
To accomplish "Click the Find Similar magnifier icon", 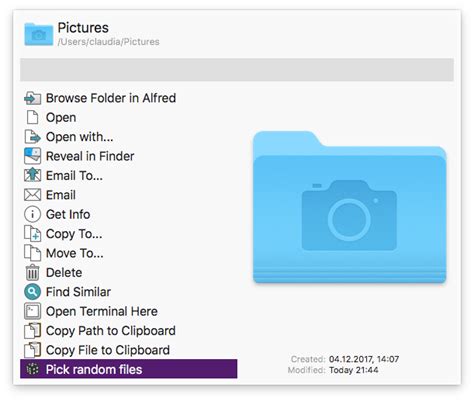I will pos(33,292).
